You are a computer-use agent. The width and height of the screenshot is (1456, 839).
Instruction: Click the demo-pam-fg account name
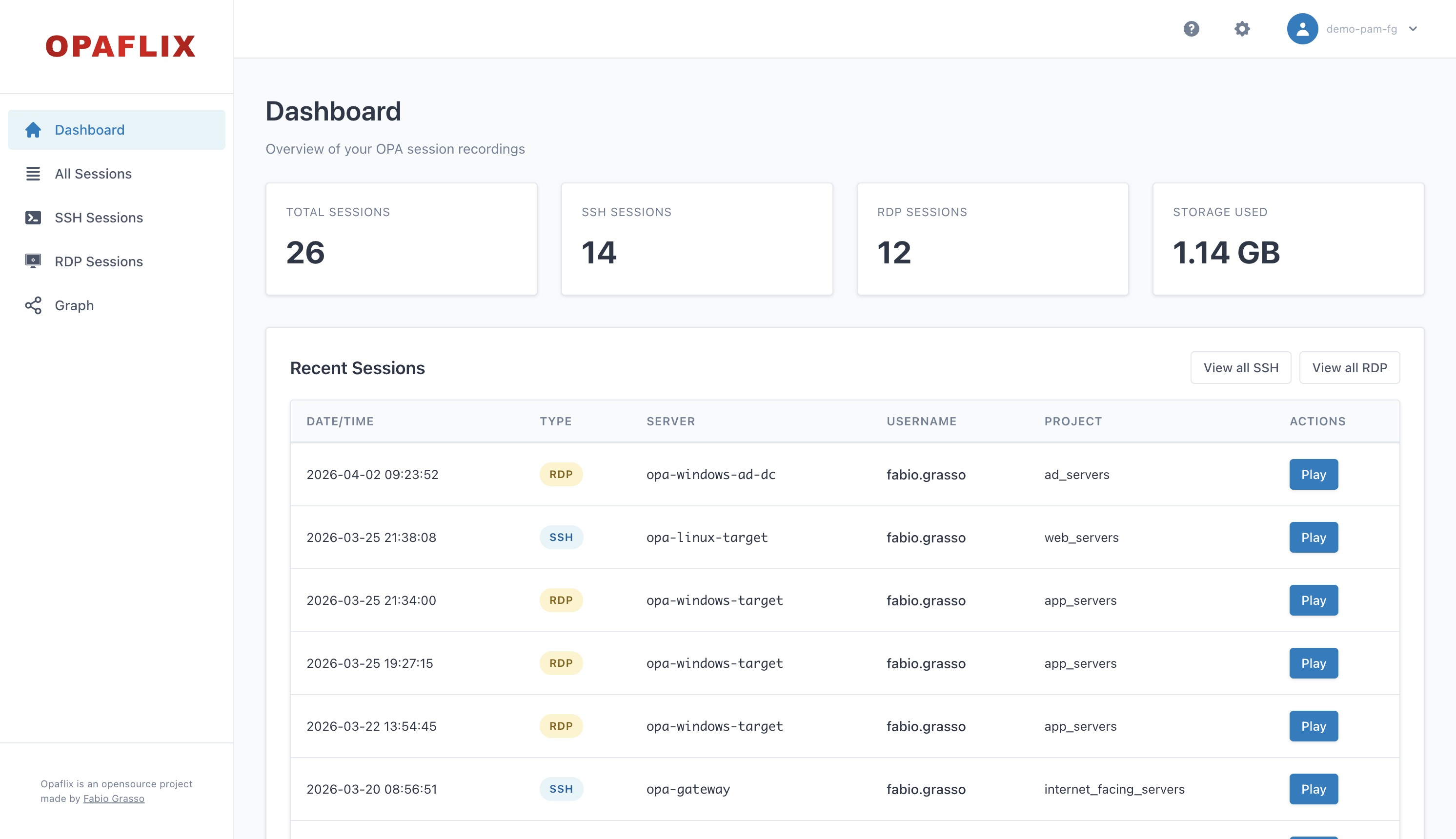pos(1361,29)
